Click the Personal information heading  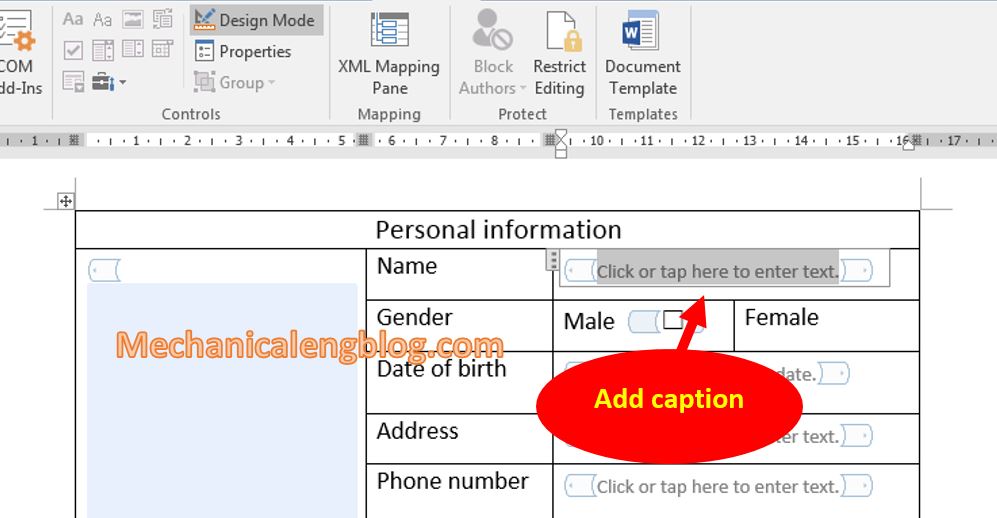[x=498, y=229]
